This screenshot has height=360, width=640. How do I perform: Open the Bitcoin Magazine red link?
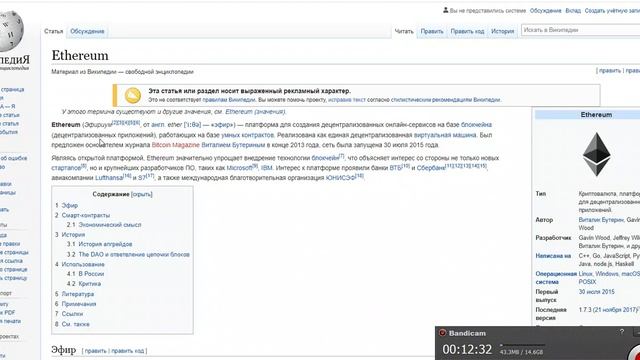176,145
